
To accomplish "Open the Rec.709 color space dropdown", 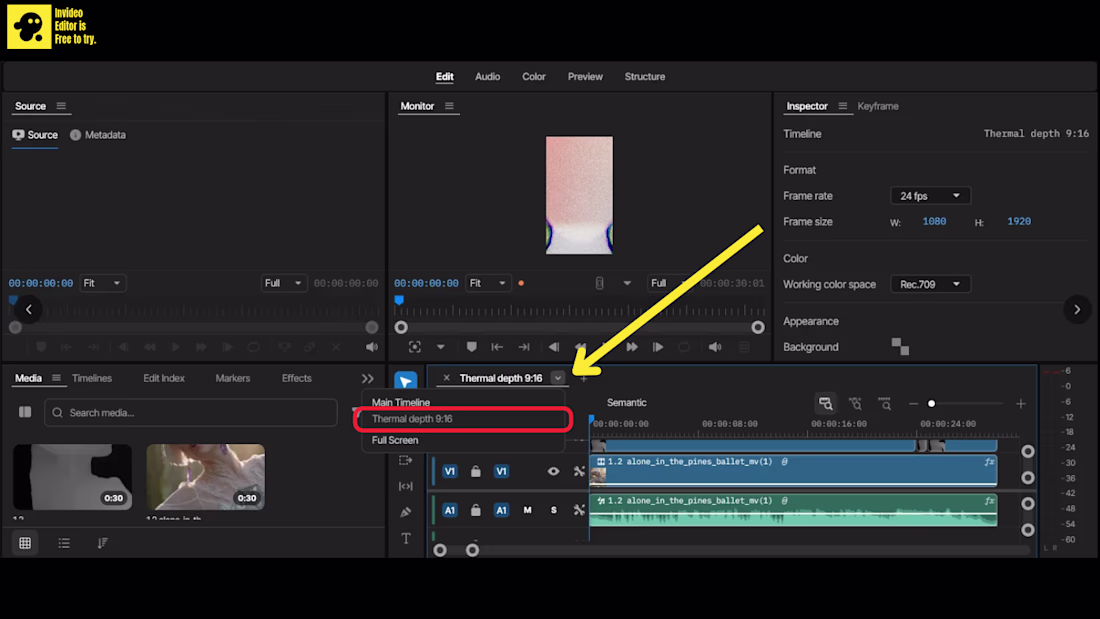I will click(x=930, y=284).
